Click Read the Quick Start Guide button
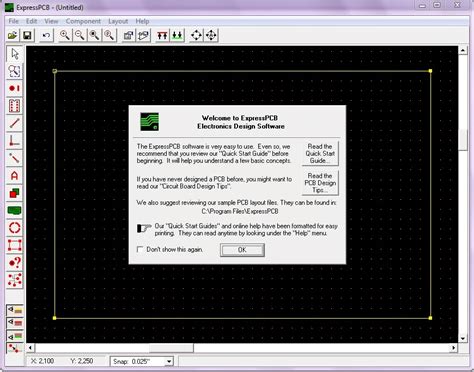Image resolution: width=474 pixels, height=372 pixels. [320, 153]
